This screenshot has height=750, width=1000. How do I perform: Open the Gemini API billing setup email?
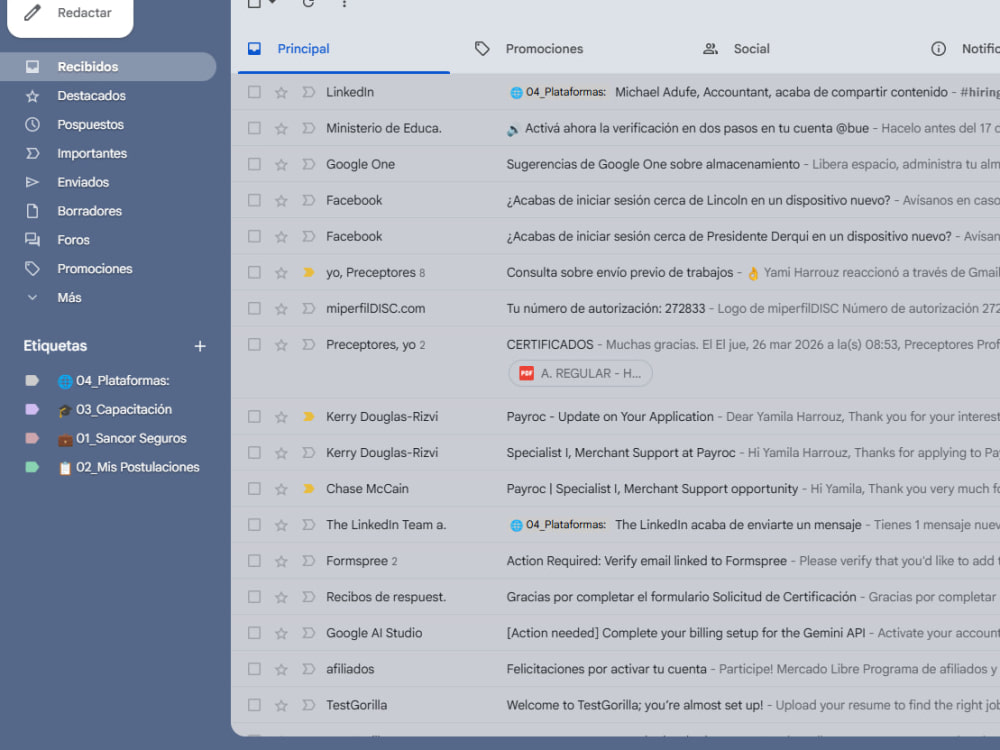click(x=615, y=633)
